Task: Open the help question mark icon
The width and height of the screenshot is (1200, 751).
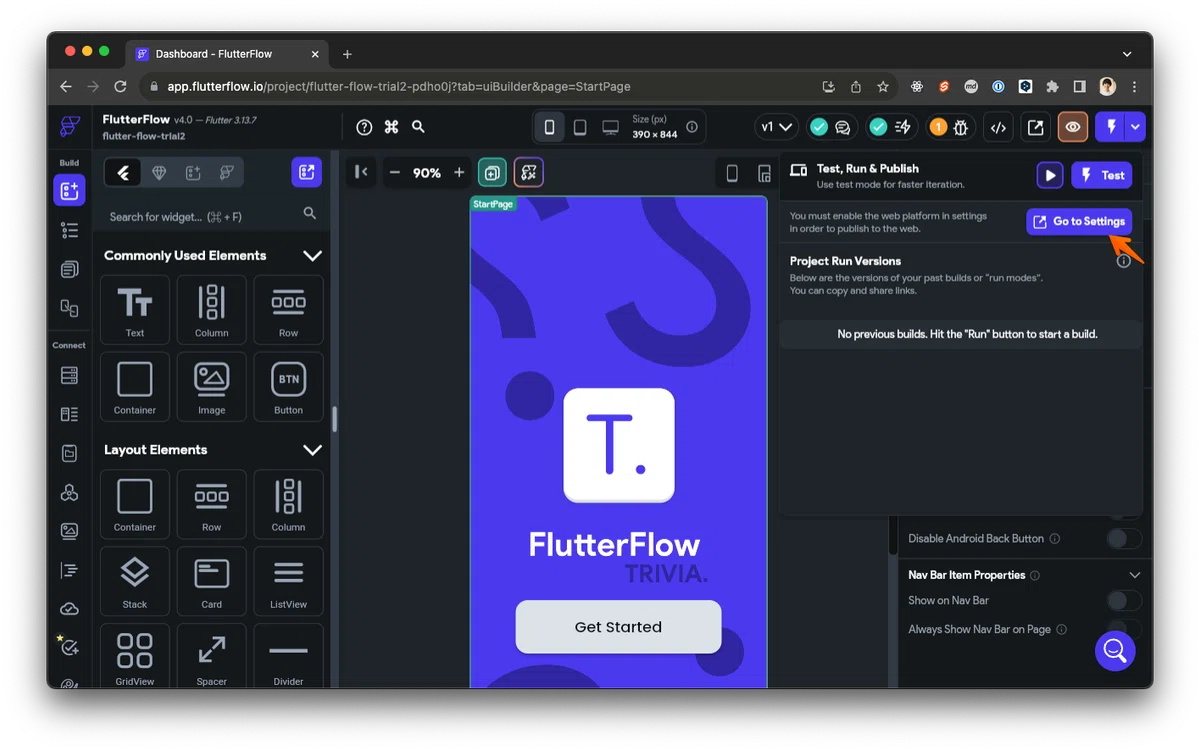Action: pyautogui.click(x=364, y=127)
